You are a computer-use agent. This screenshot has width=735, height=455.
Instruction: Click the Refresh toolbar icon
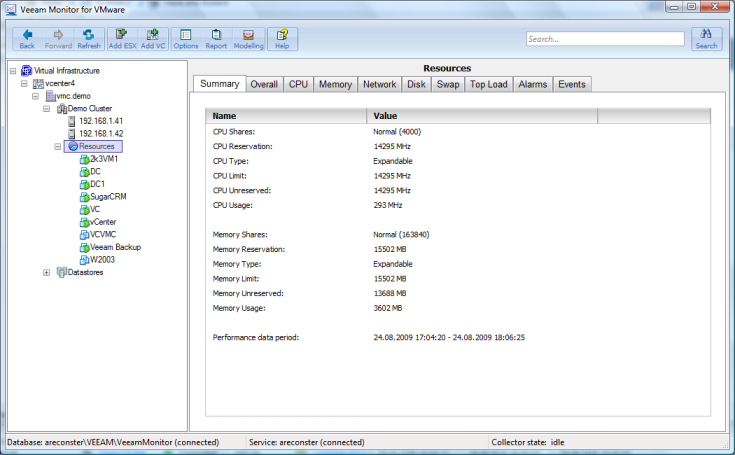pyautogui.click(x=88, y=38)
